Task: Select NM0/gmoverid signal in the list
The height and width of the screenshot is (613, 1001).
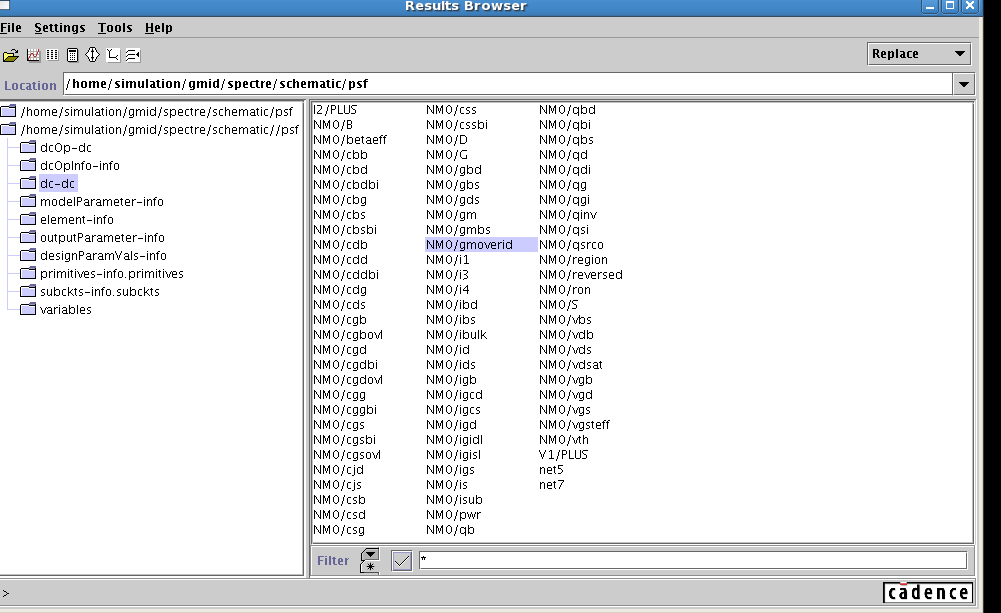Action: point(469,245)
